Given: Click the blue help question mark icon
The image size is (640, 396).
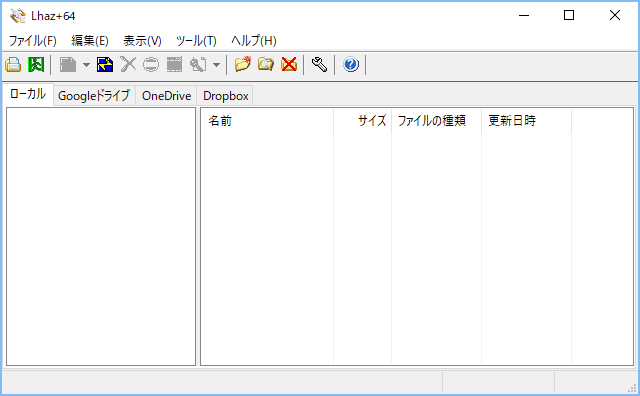Looking at the screenshot, I should coord(351,65).
